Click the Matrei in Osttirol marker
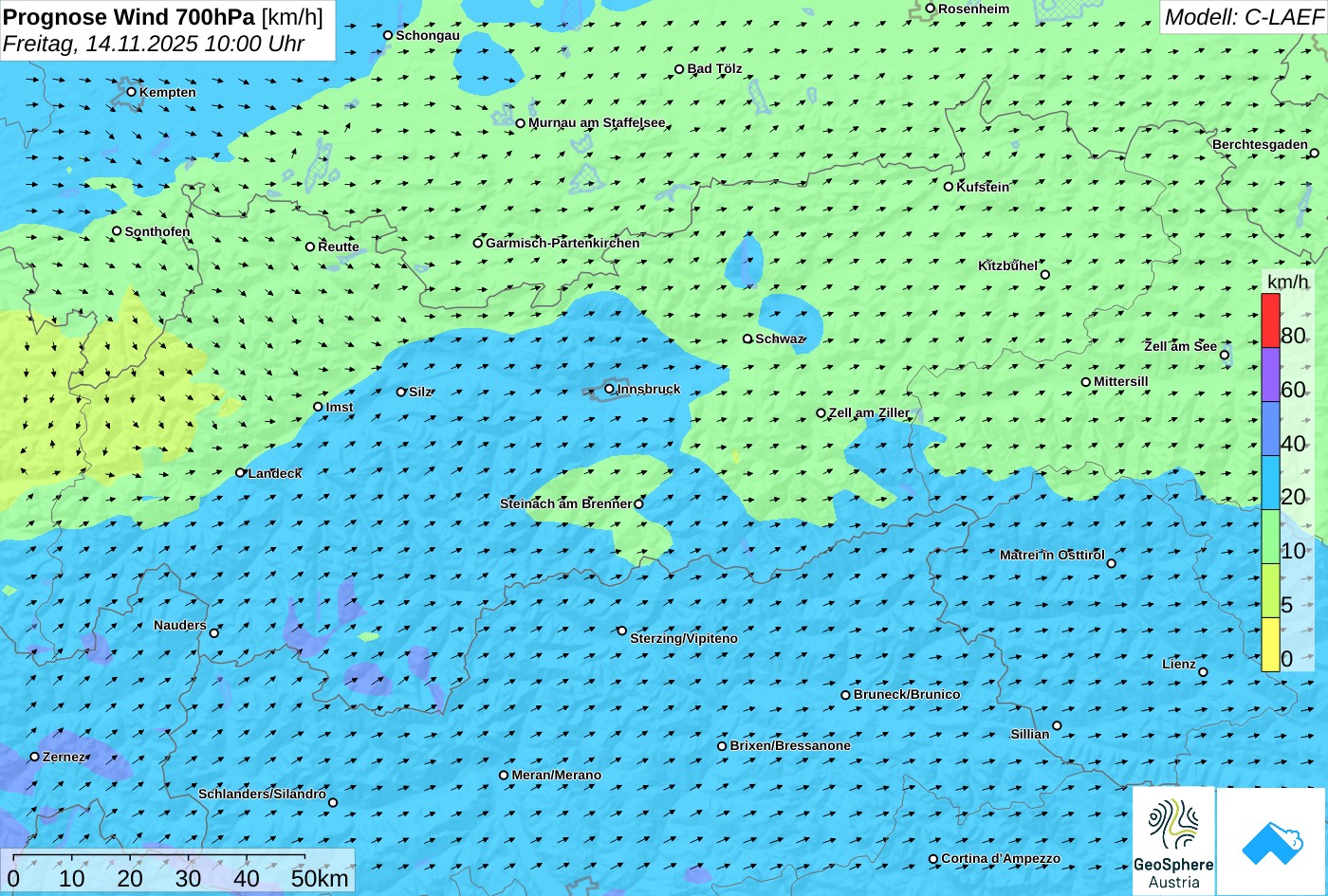 coord(1112,563)
